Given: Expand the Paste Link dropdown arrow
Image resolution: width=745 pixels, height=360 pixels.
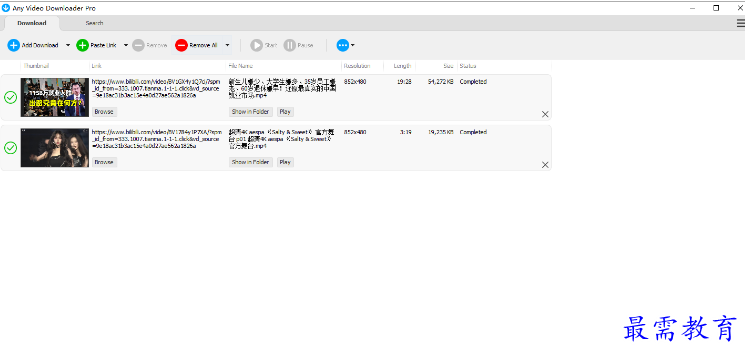Looking at the screenshot, I should click(126, 45).
